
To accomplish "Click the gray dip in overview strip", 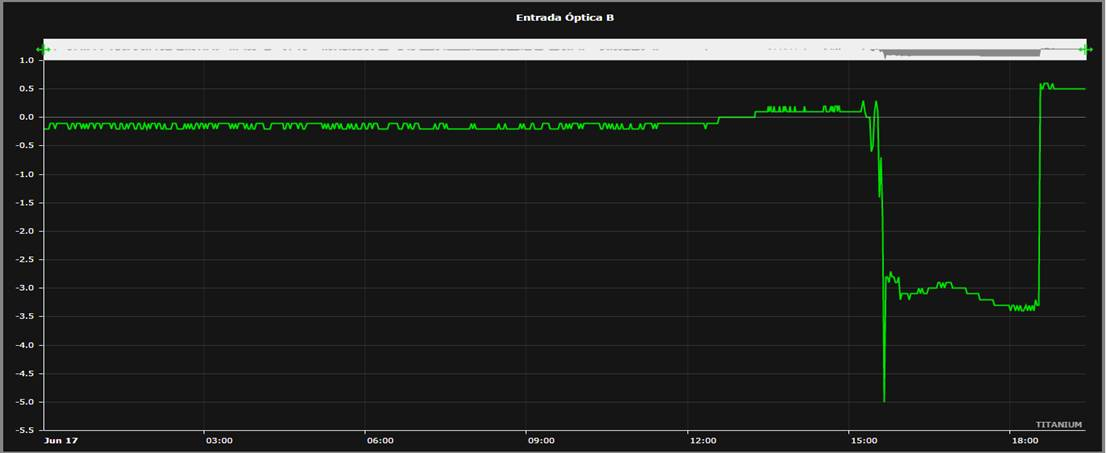I will 959,54.
